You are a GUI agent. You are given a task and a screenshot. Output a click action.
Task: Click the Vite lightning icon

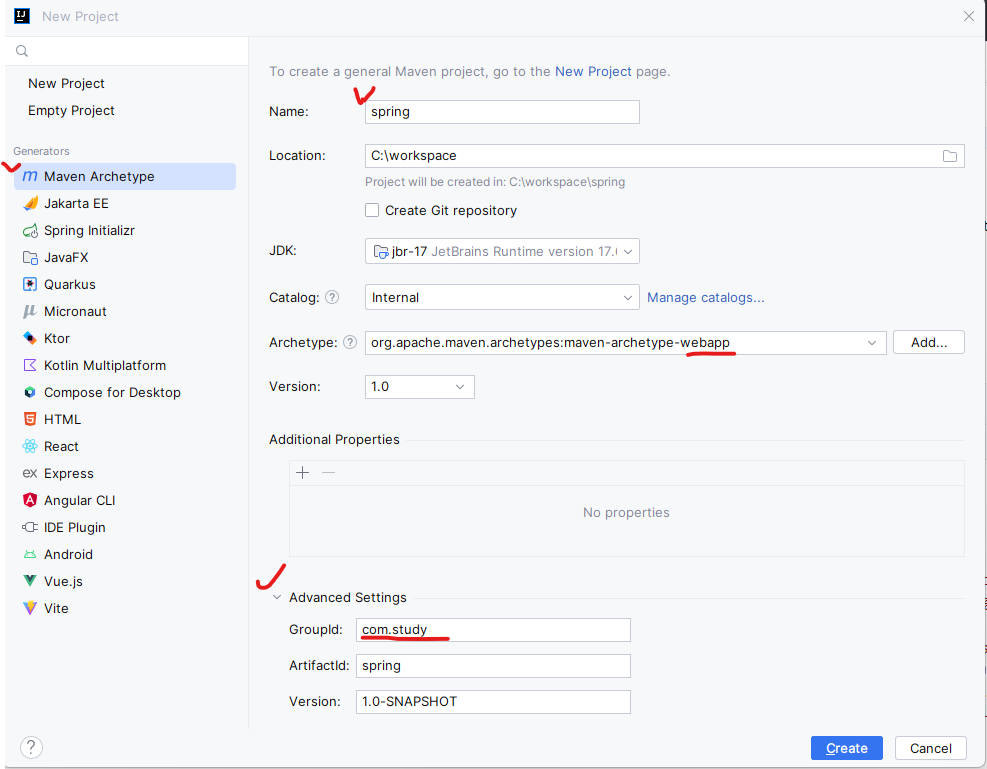[x=30, y=608]
